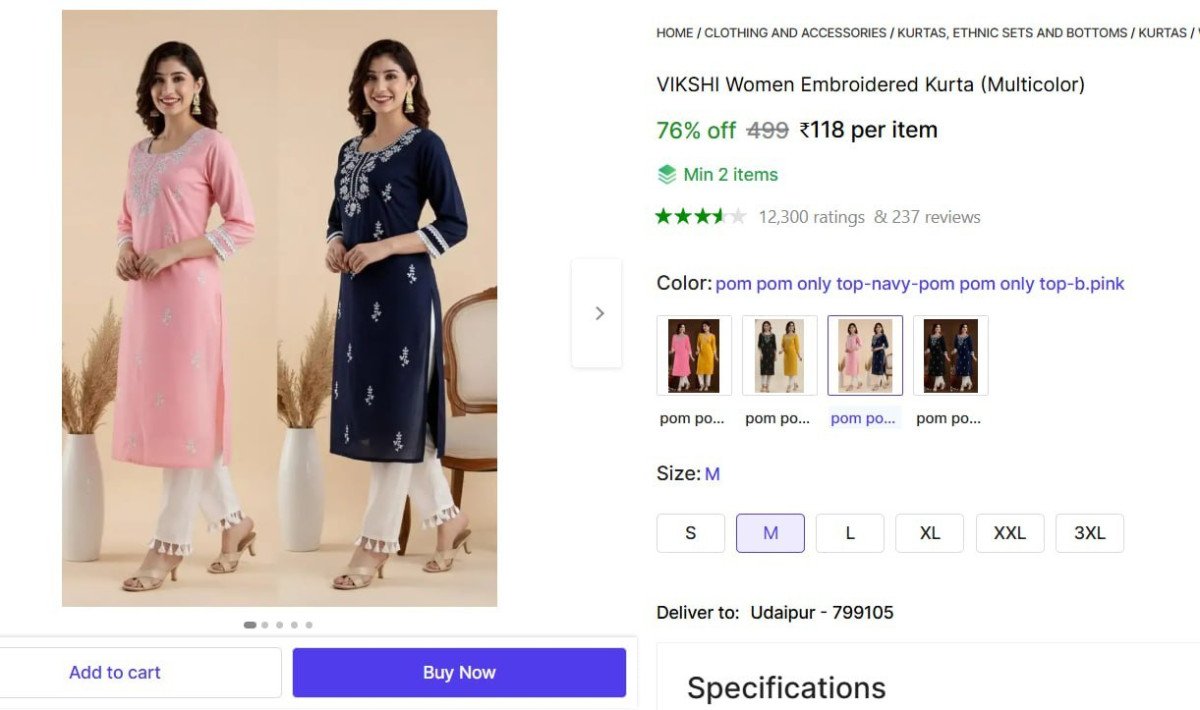Select the dark green and navy swatch

point(950,355)
